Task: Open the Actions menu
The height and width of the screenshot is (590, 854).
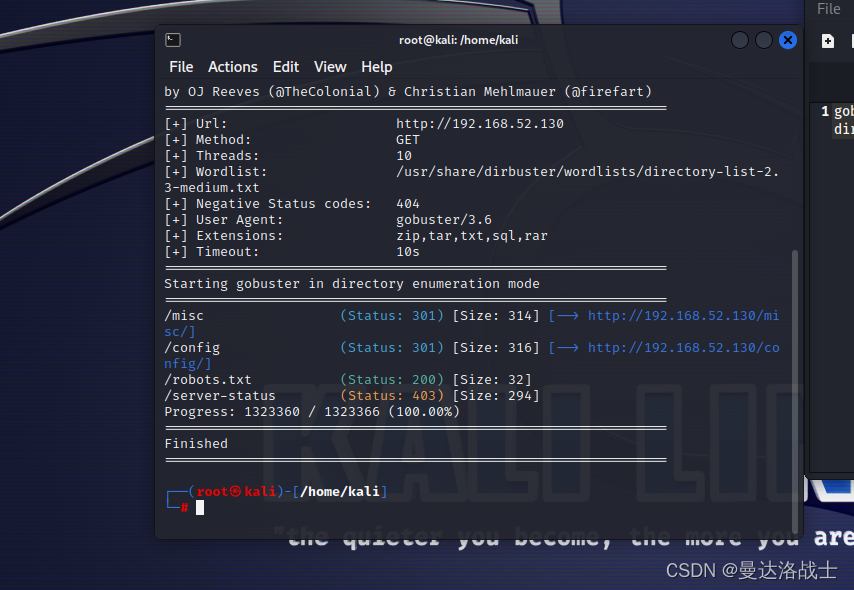Action: pyautogui.click(x=233, y=67)
